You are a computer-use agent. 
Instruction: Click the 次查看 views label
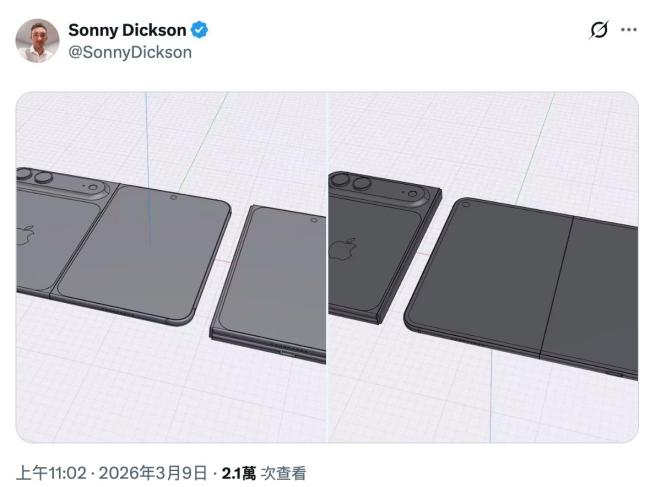click(x=283, y=473)
